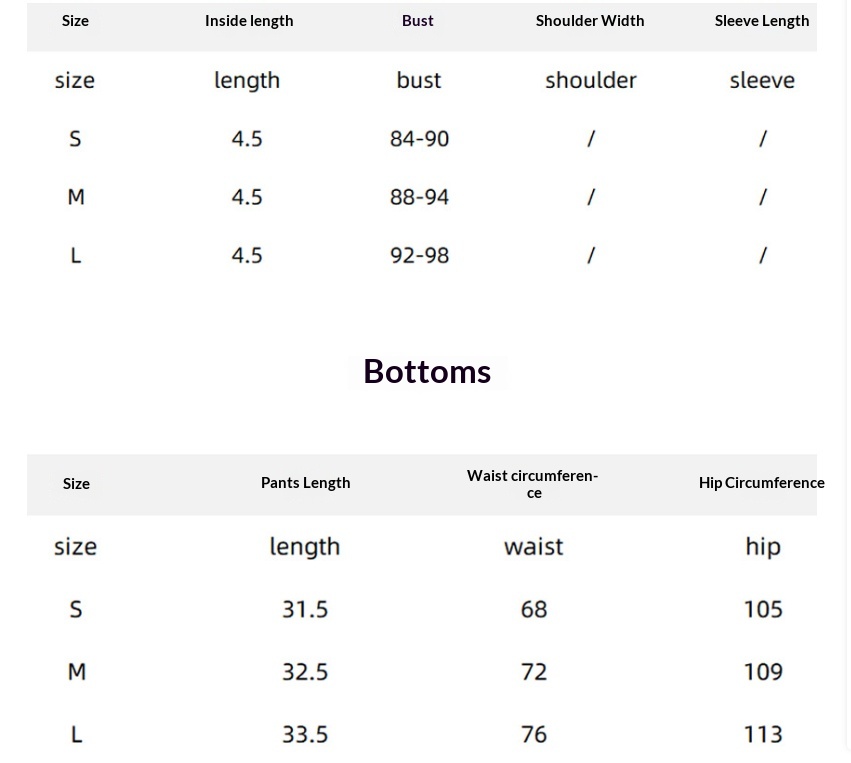Select the Pants Length column header

(x=305, y=483)
